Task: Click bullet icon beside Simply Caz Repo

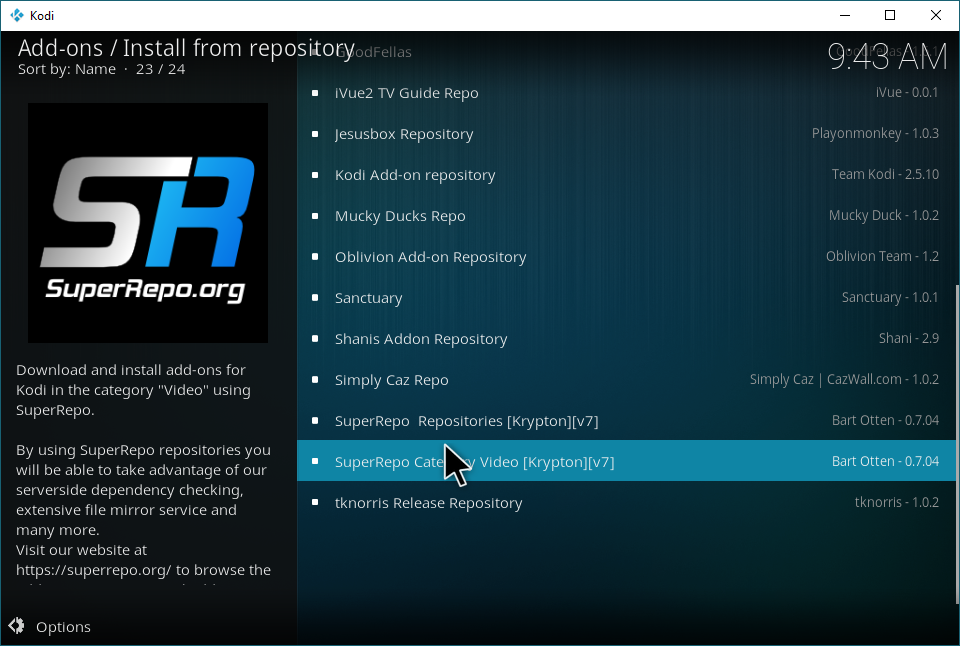Action: (315, 380)
